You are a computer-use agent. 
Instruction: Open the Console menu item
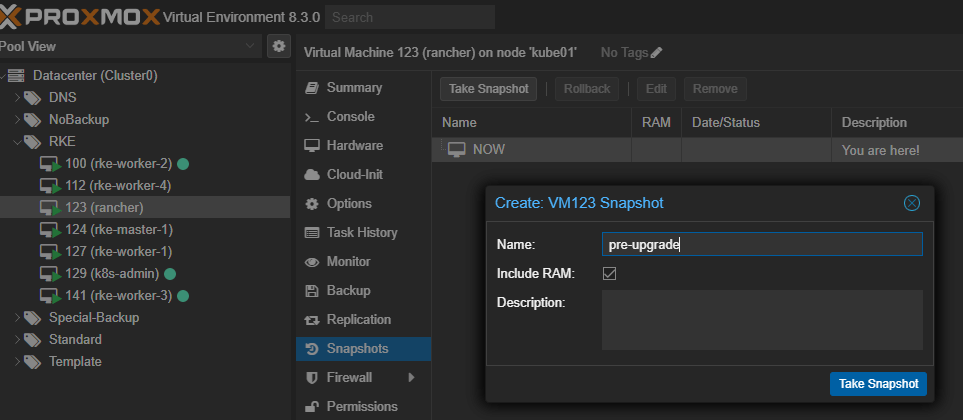[x=350, y=117]
